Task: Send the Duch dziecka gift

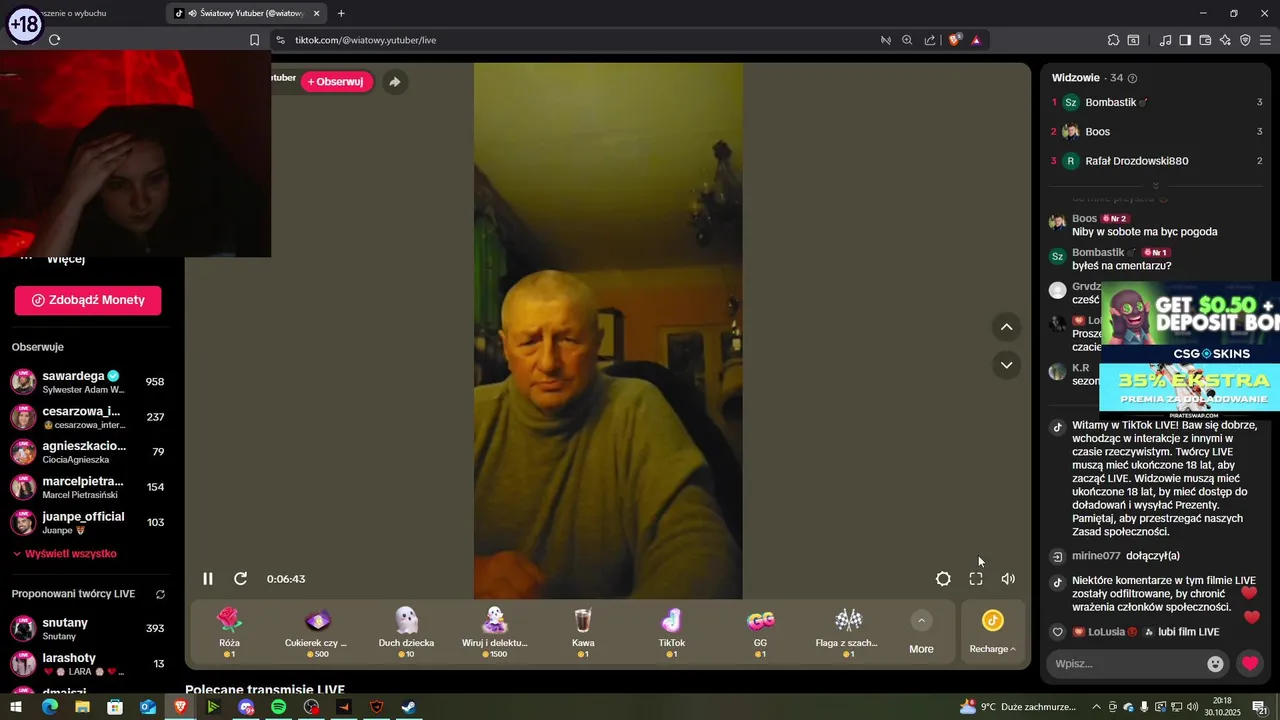Action: [406, 632]
